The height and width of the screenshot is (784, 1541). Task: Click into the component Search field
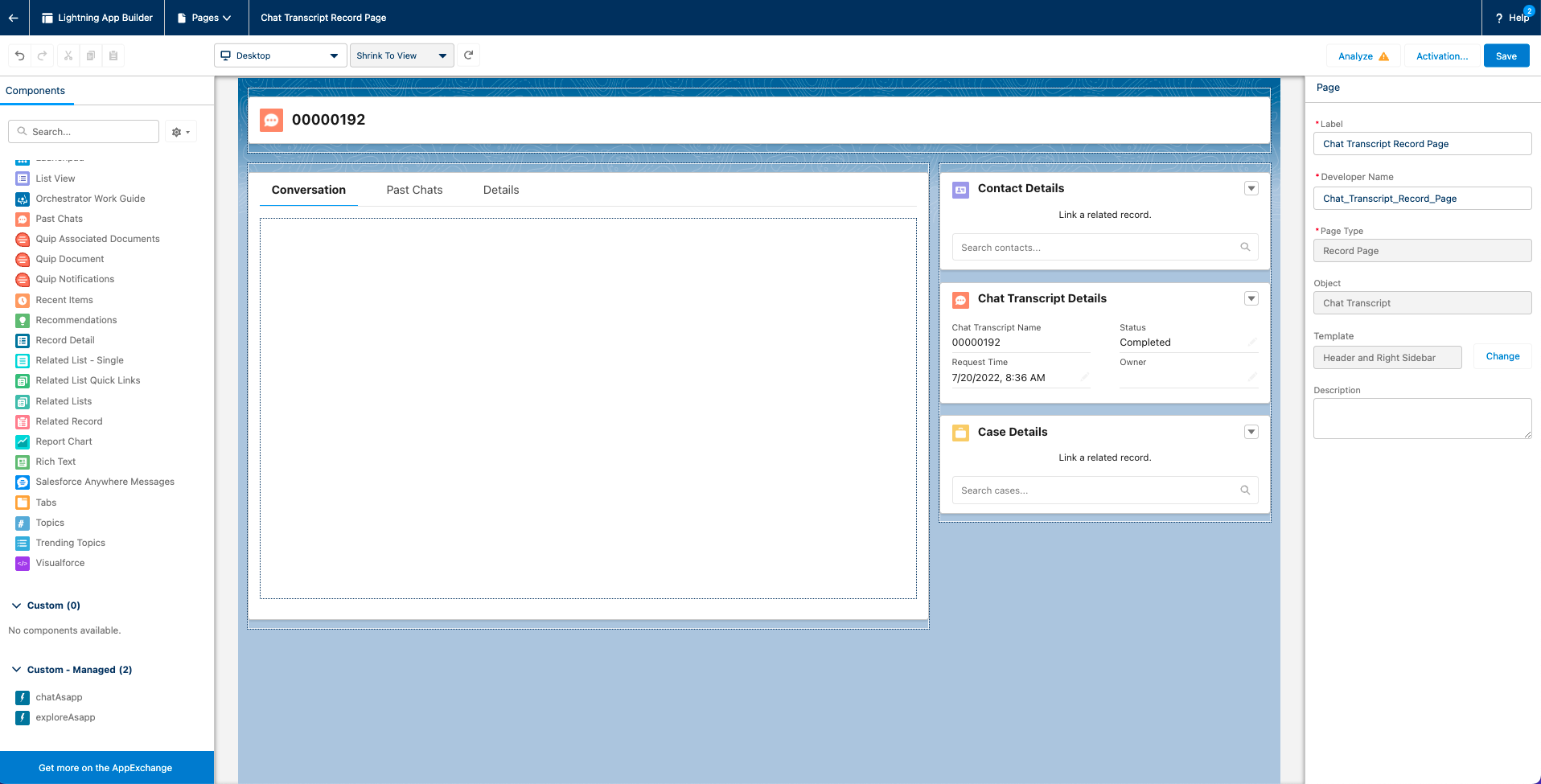(84, 132)
